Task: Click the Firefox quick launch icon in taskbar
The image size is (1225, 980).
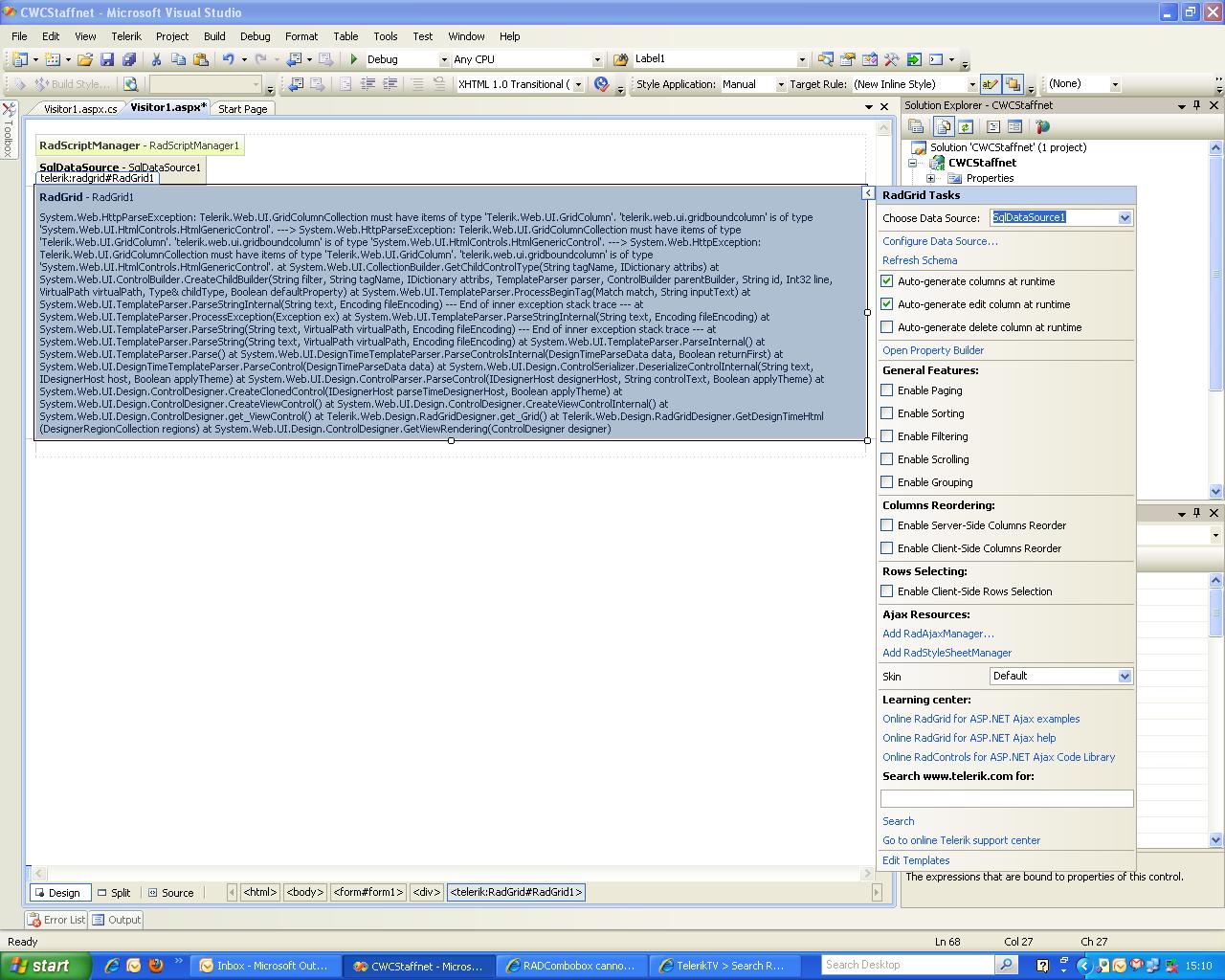Action: click(x=156, y=966)
